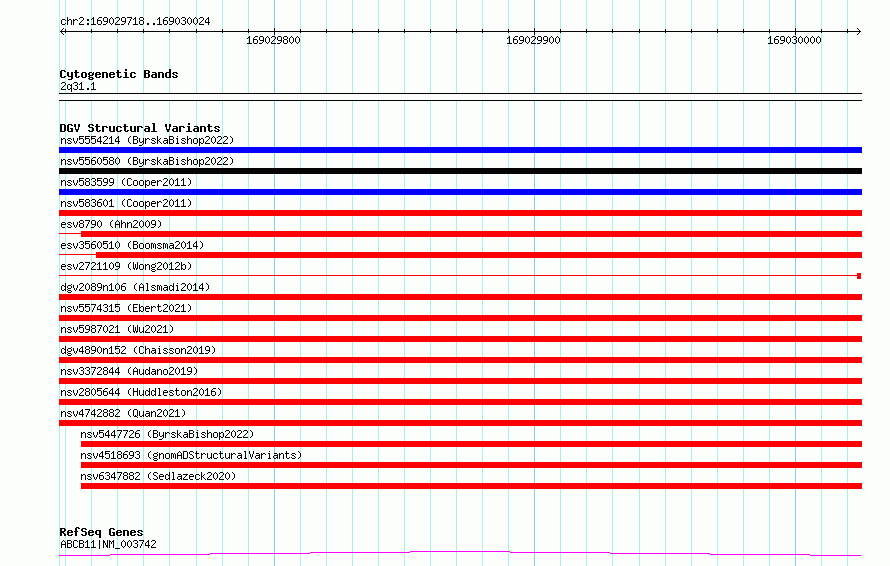Click the red bar of nsv5447726
890x566 pixels.
[471, 444]
